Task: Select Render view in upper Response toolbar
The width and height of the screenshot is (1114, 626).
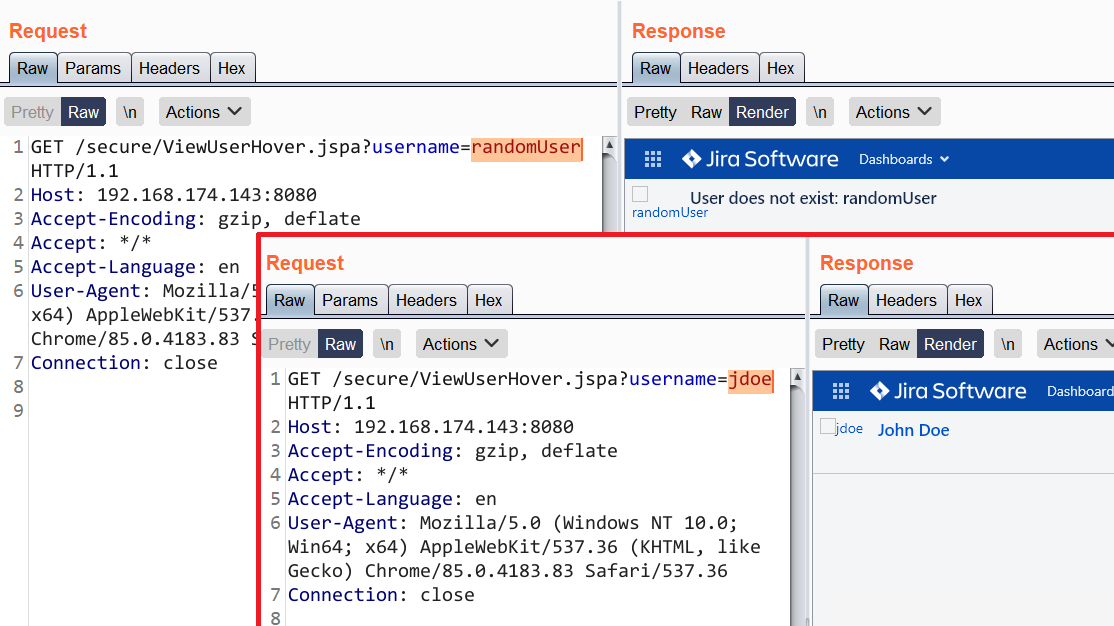Action: tap(762, 112)
